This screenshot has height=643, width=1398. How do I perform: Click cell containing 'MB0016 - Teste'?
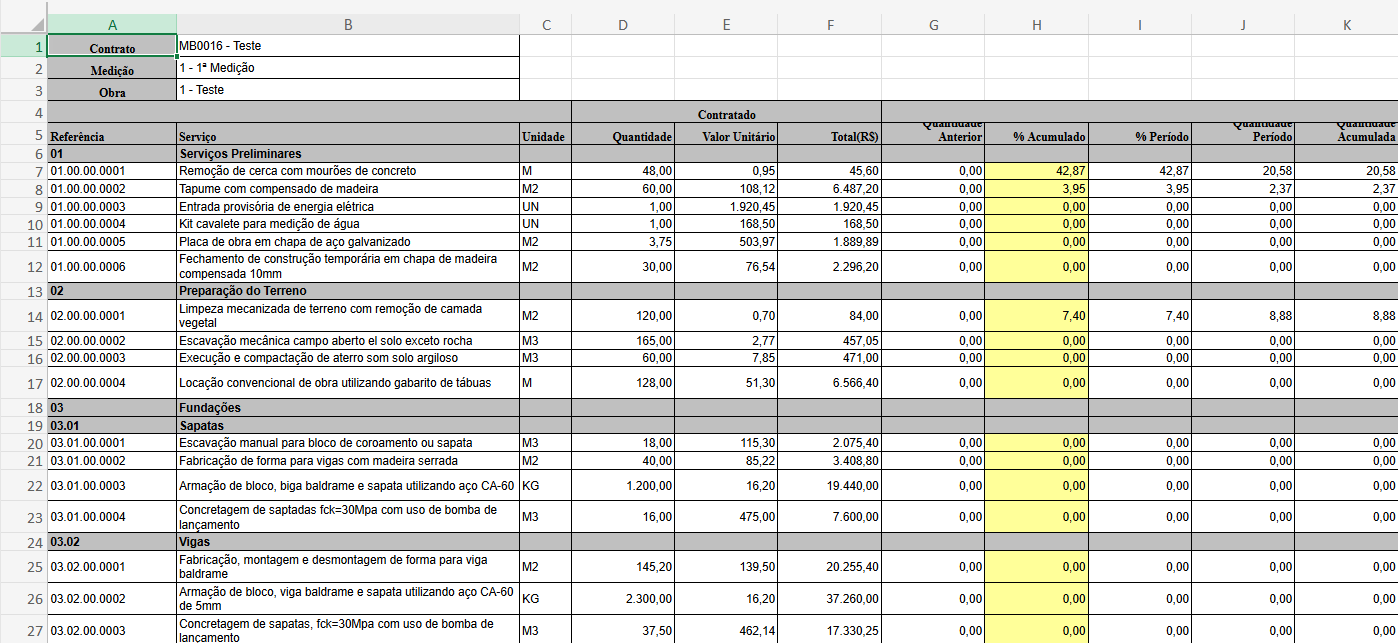click(x=347, y=46)
